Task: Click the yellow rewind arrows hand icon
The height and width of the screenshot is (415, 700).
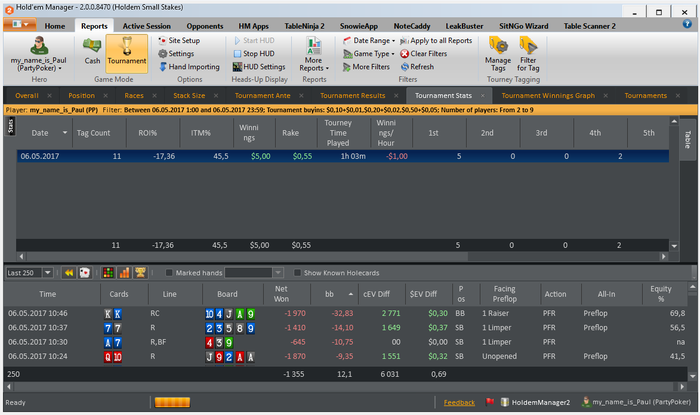Action: pyautogui.click(x=69, y=273)
